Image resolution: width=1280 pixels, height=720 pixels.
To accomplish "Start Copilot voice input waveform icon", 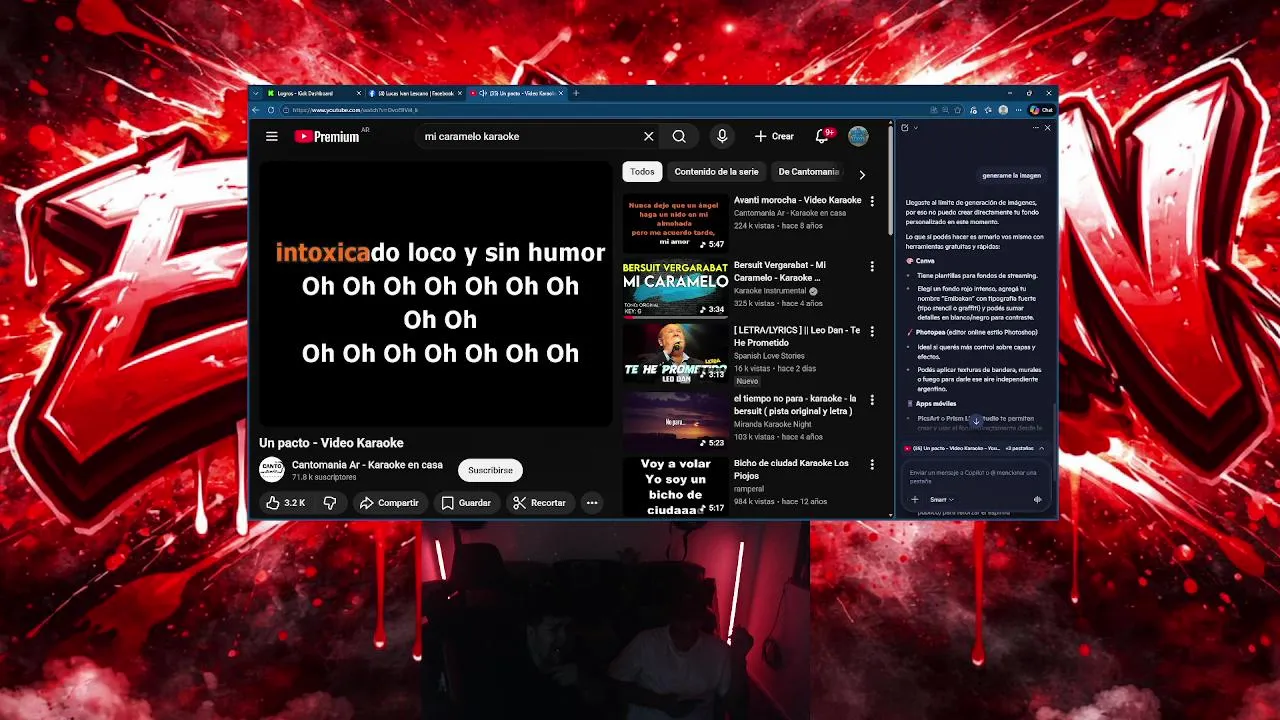I will [1037, 500].
